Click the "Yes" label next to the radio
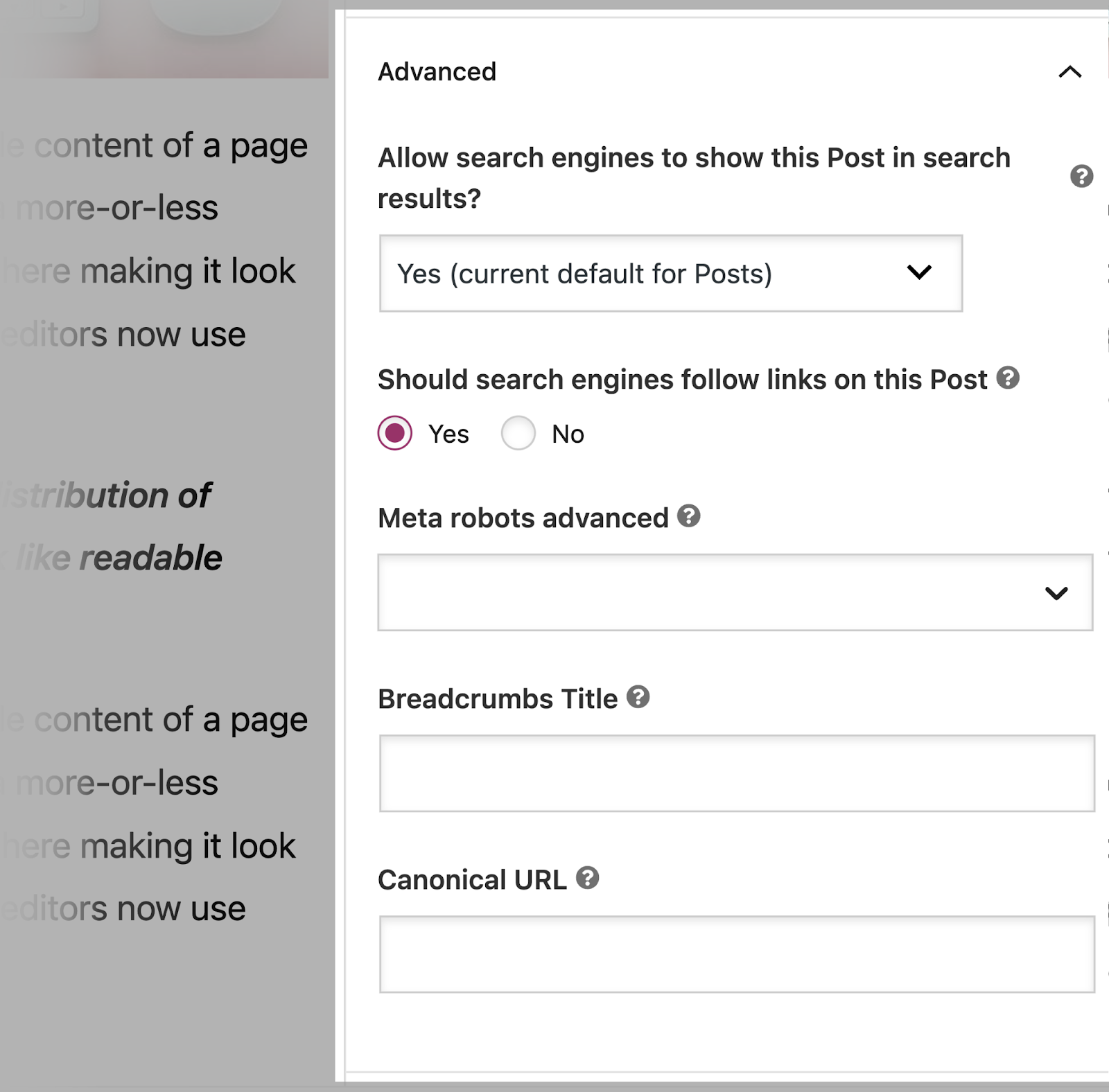The height and width of the screenshot is (1092, 1109). click(448, 434)
